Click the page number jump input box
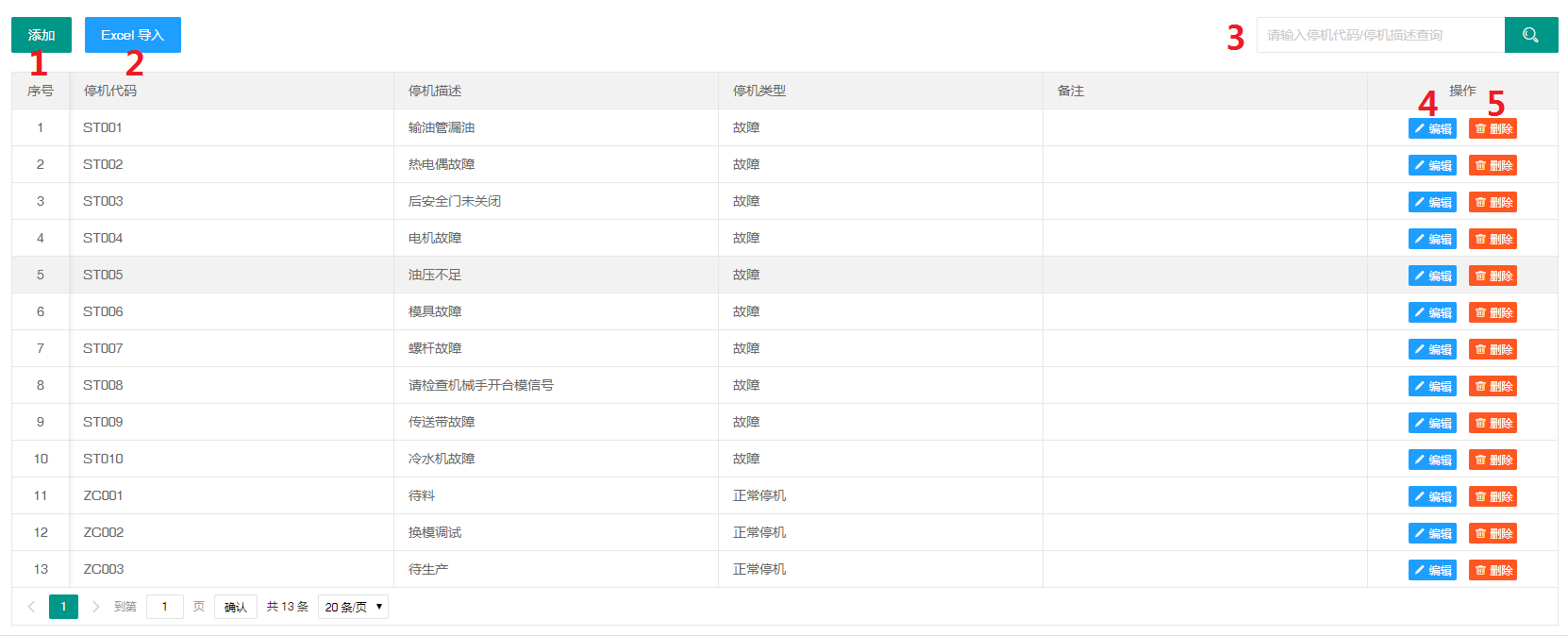Viewport: 1568px width, 636px height. [165, 607]
